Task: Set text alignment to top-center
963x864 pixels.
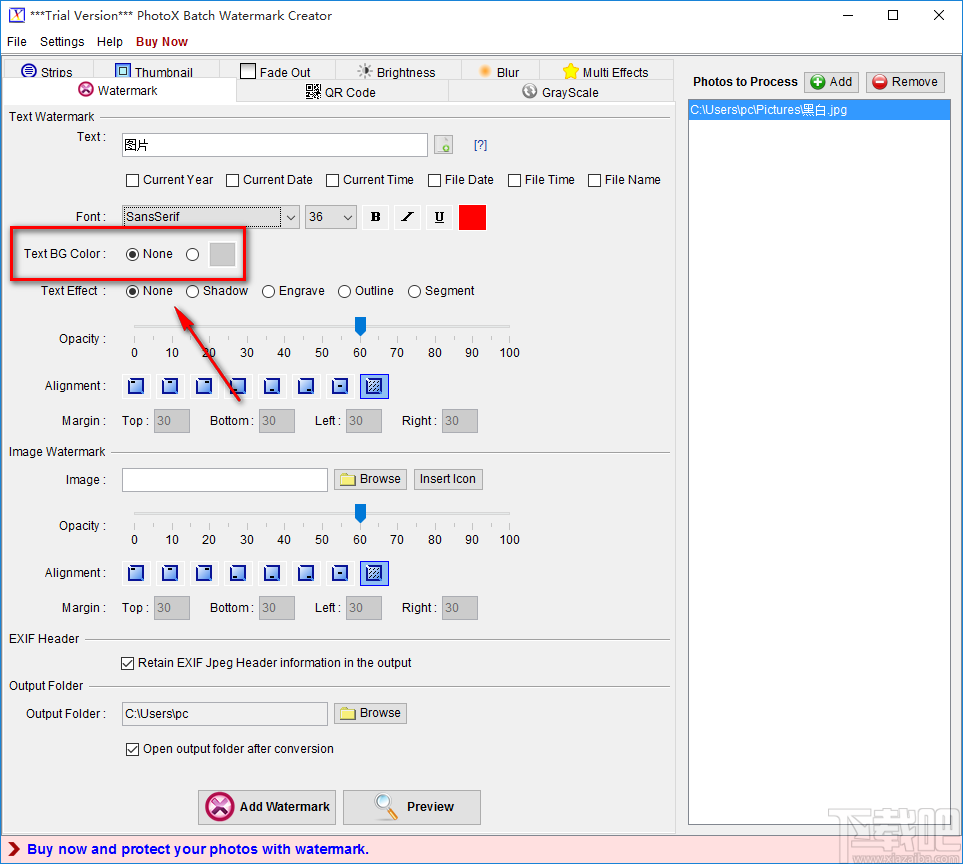Action: click(x=170, y=386)
